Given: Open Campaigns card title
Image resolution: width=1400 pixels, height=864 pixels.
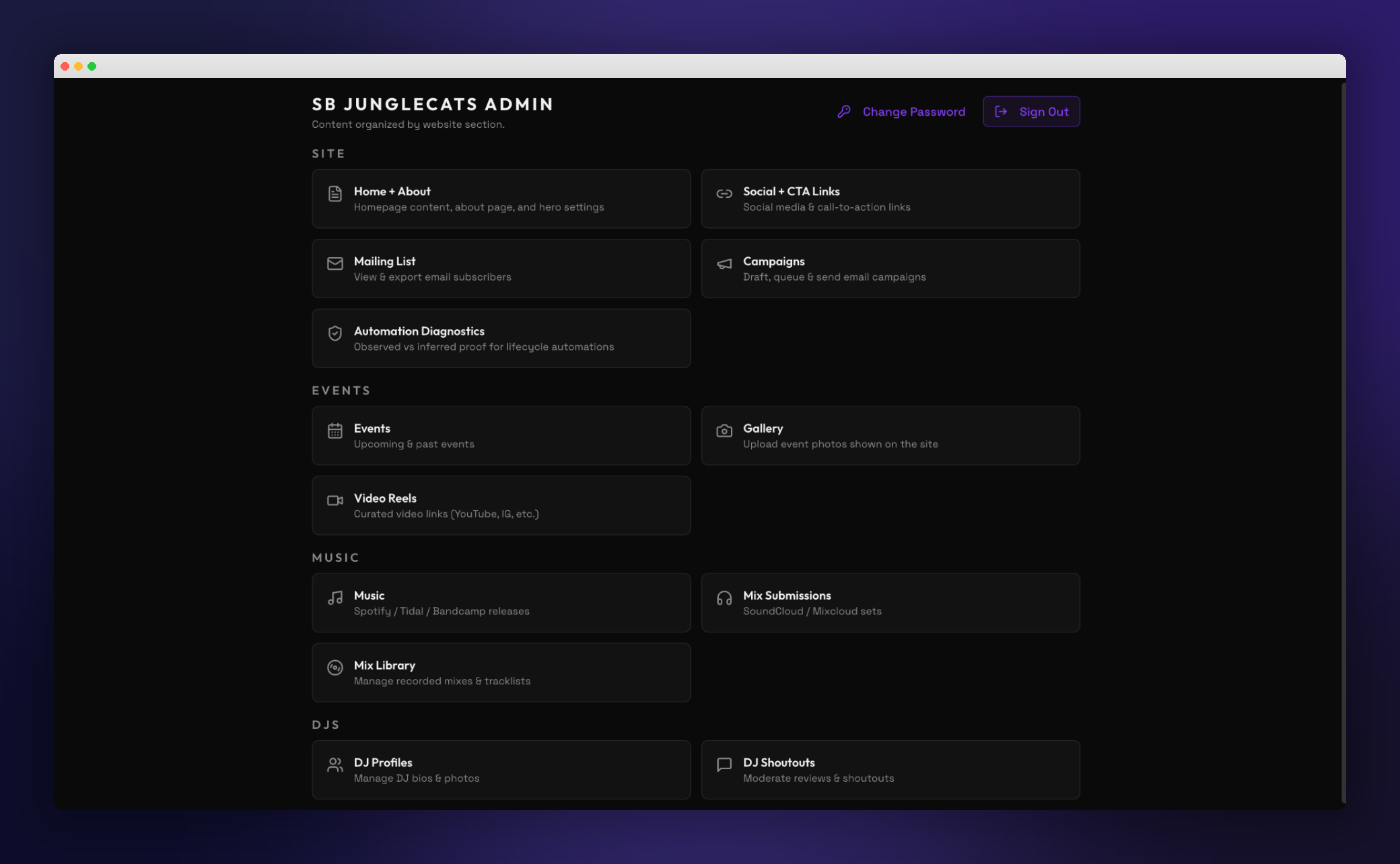Looking at the screenshot, I should point(773,261).
